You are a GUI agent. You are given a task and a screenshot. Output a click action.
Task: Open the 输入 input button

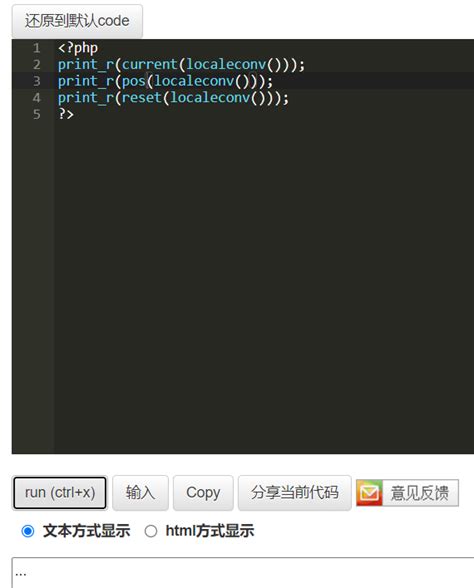point(140,493)
